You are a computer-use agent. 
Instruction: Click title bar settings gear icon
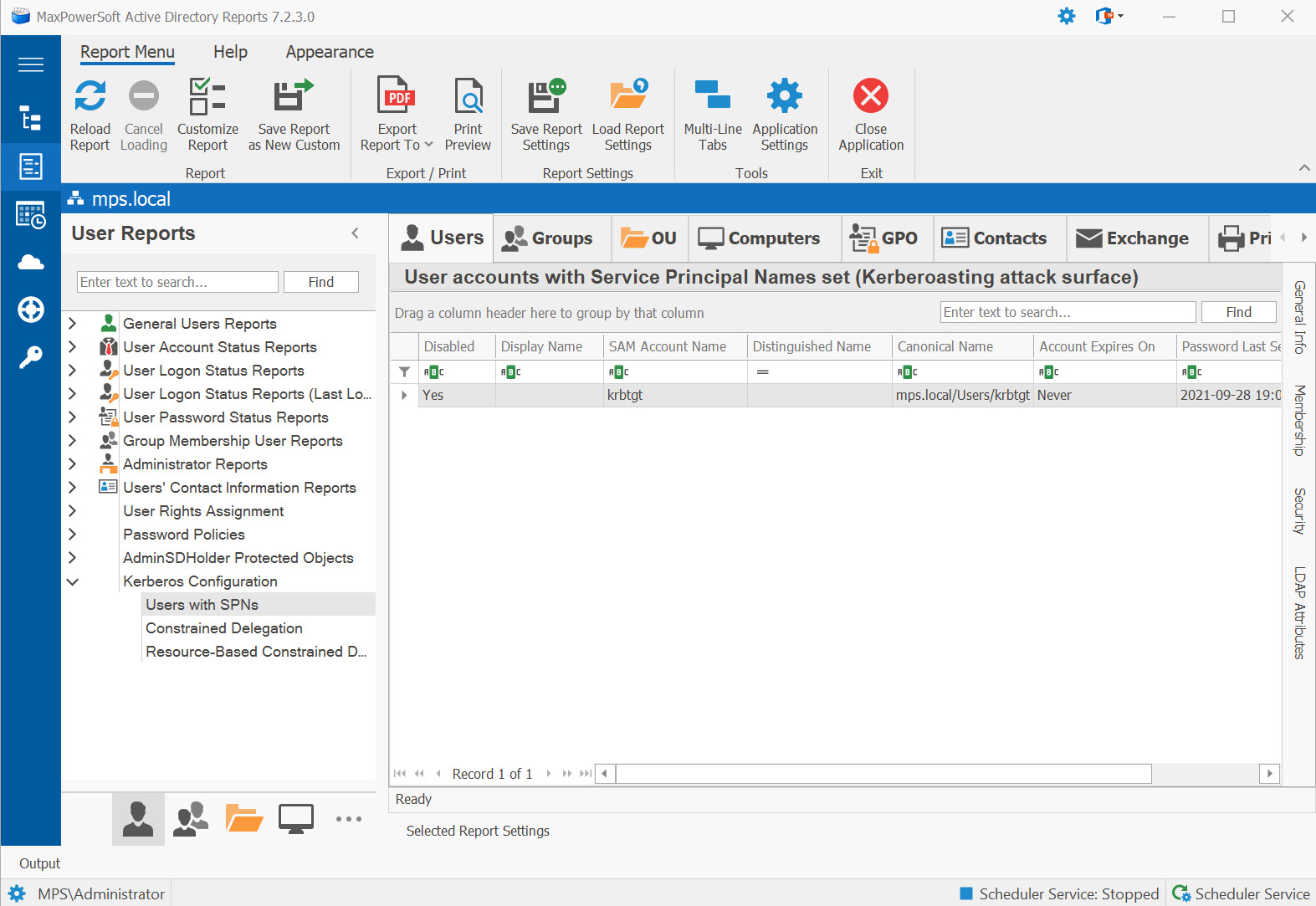coord(1067,16)
